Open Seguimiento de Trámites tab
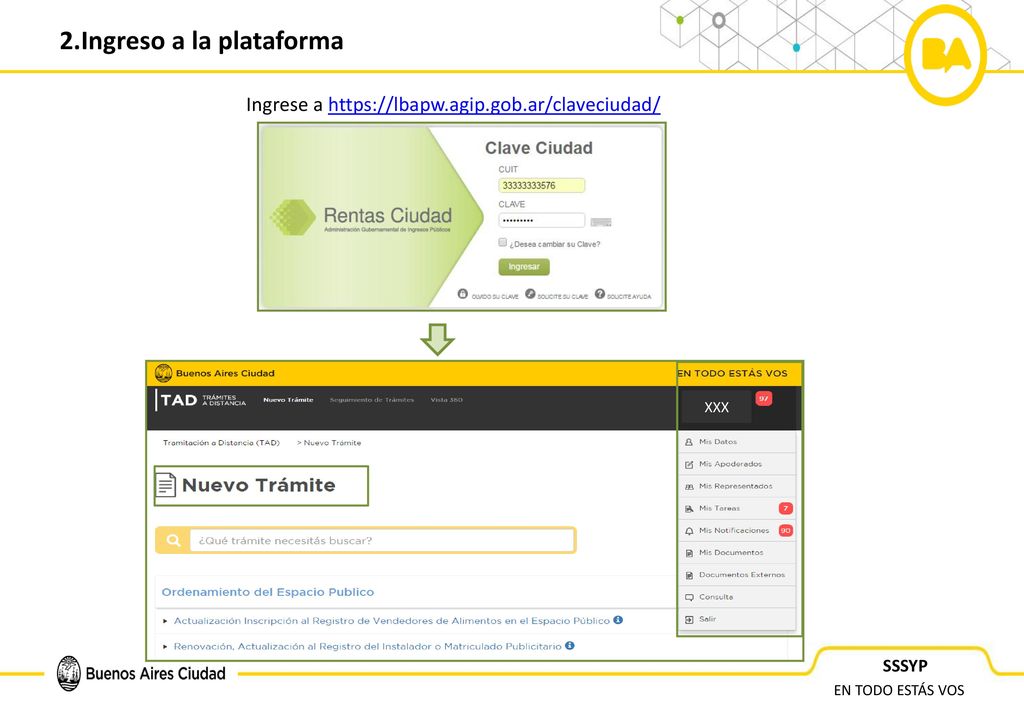The width and height of the screenshot is (1024, 709). (x=372, y=400)
